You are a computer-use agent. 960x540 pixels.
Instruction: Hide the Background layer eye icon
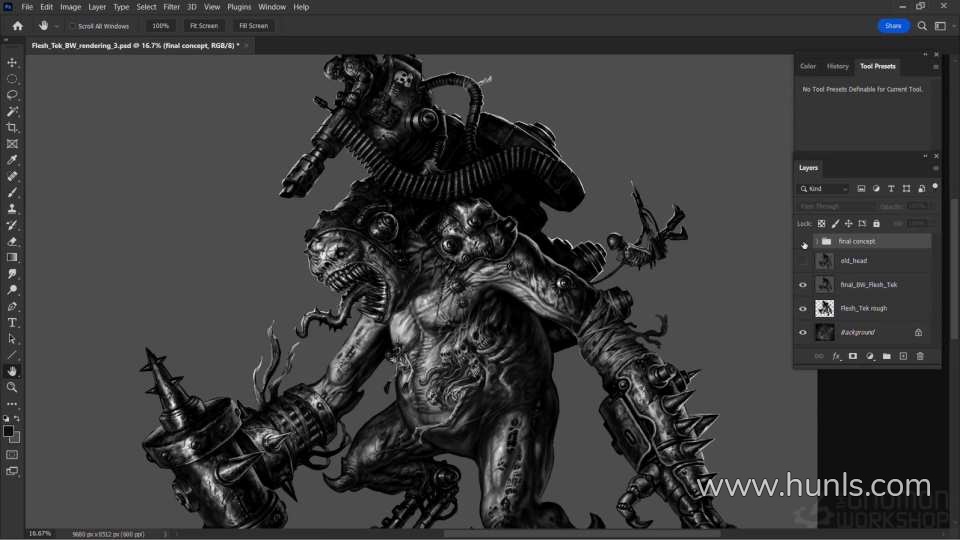(802, 333)
